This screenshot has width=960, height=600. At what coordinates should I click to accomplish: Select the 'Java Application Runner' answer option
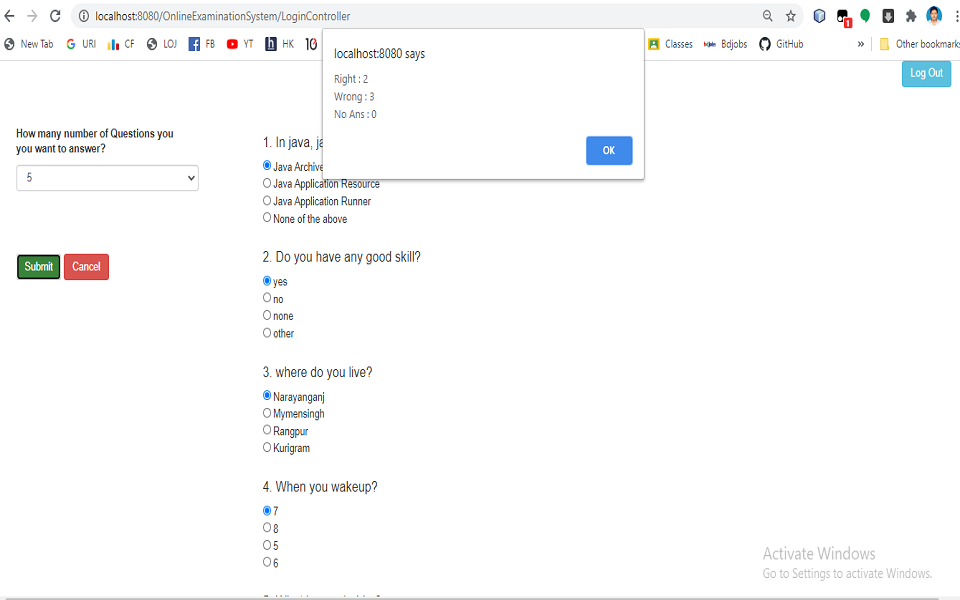click(267, 201)
